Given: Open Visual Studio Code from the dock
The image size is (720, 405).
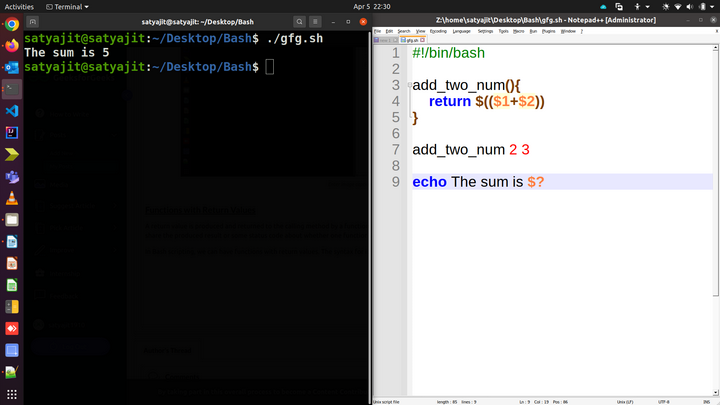Looking at the screenshot, I should point(12,111).
